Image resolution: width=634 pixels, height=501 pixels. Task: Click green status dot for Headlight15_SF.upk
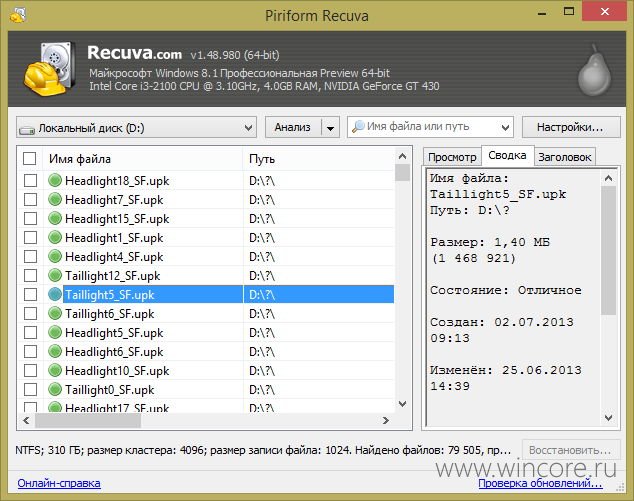pyautogui.click(x=55, y=218)
